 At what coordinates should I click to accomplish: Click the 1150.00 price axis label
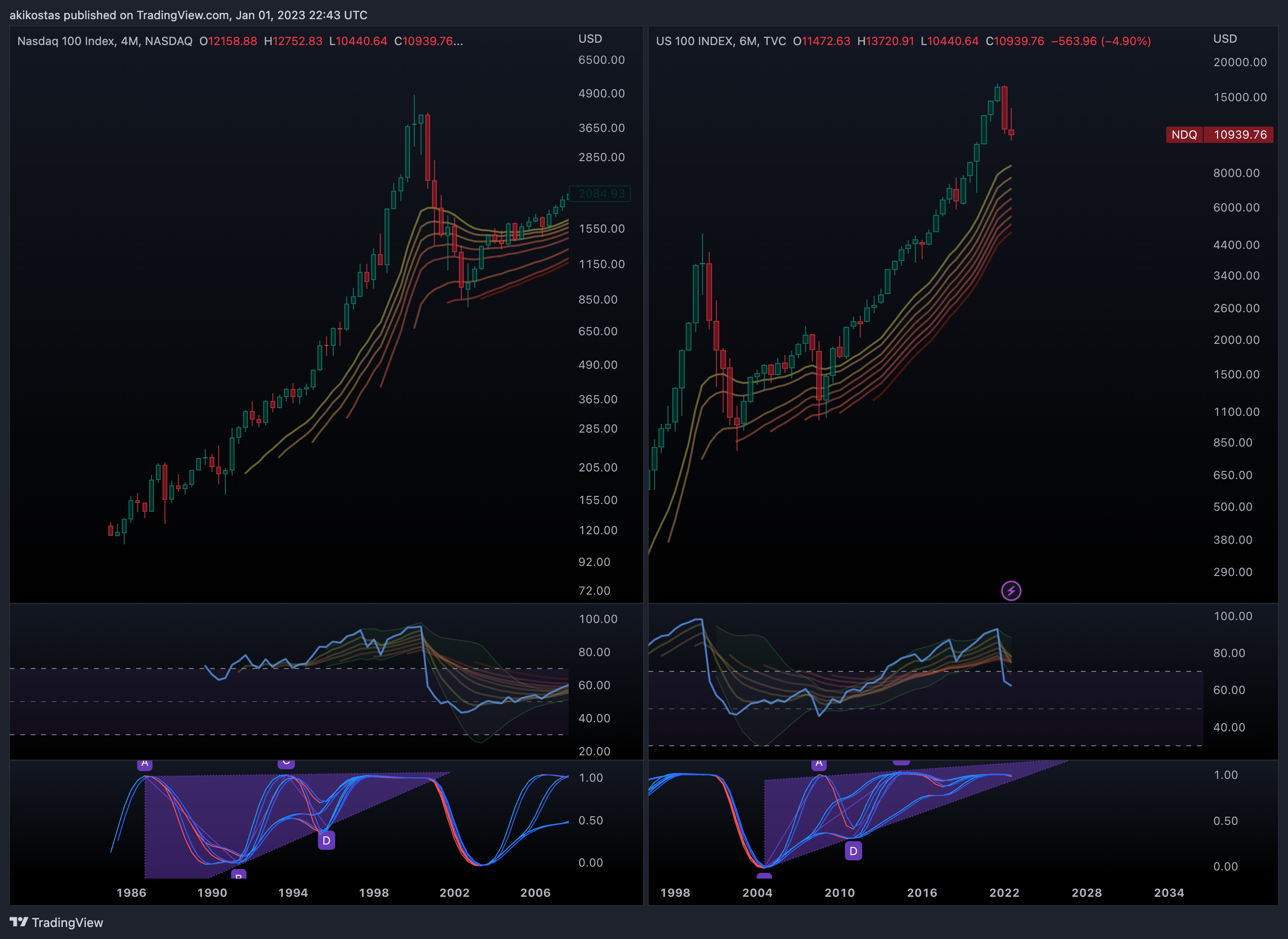click(x=601, y=264)
